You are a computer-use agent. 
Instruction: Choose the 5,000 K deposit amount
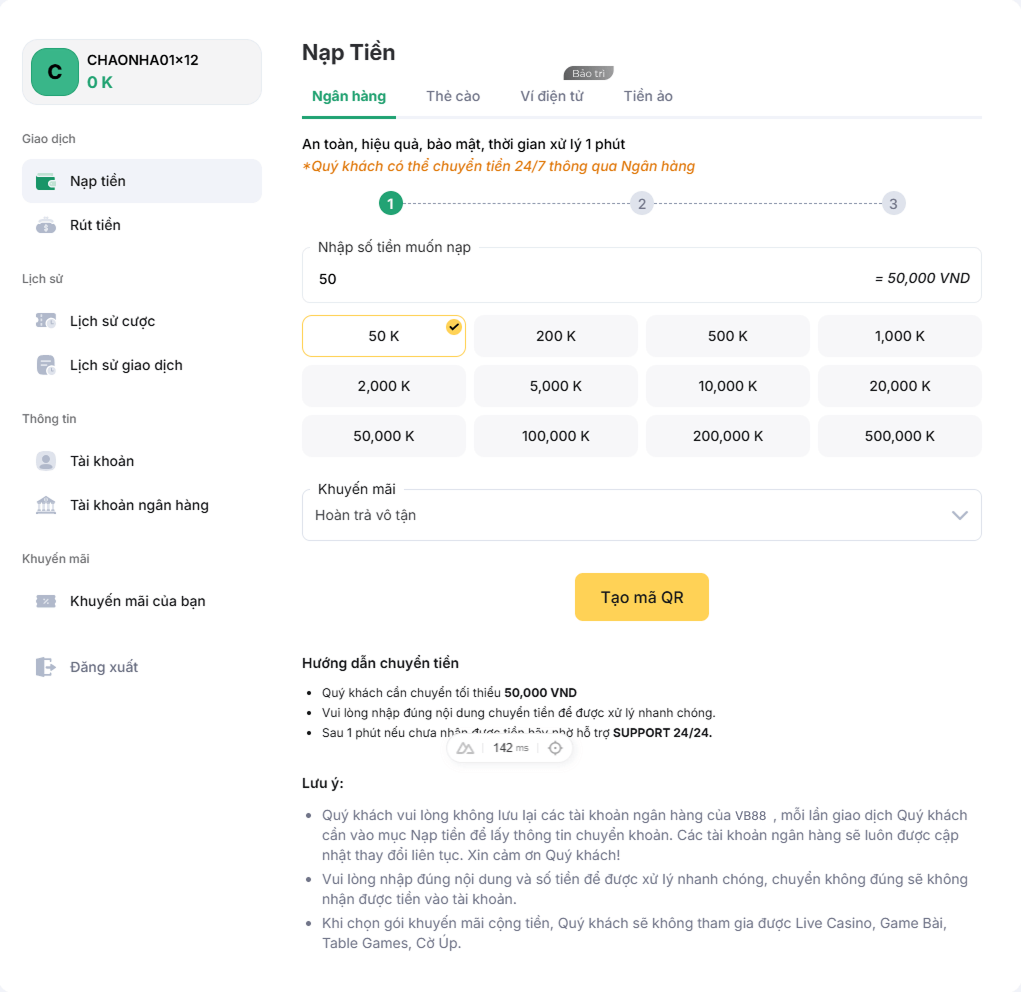click(555, 386)
